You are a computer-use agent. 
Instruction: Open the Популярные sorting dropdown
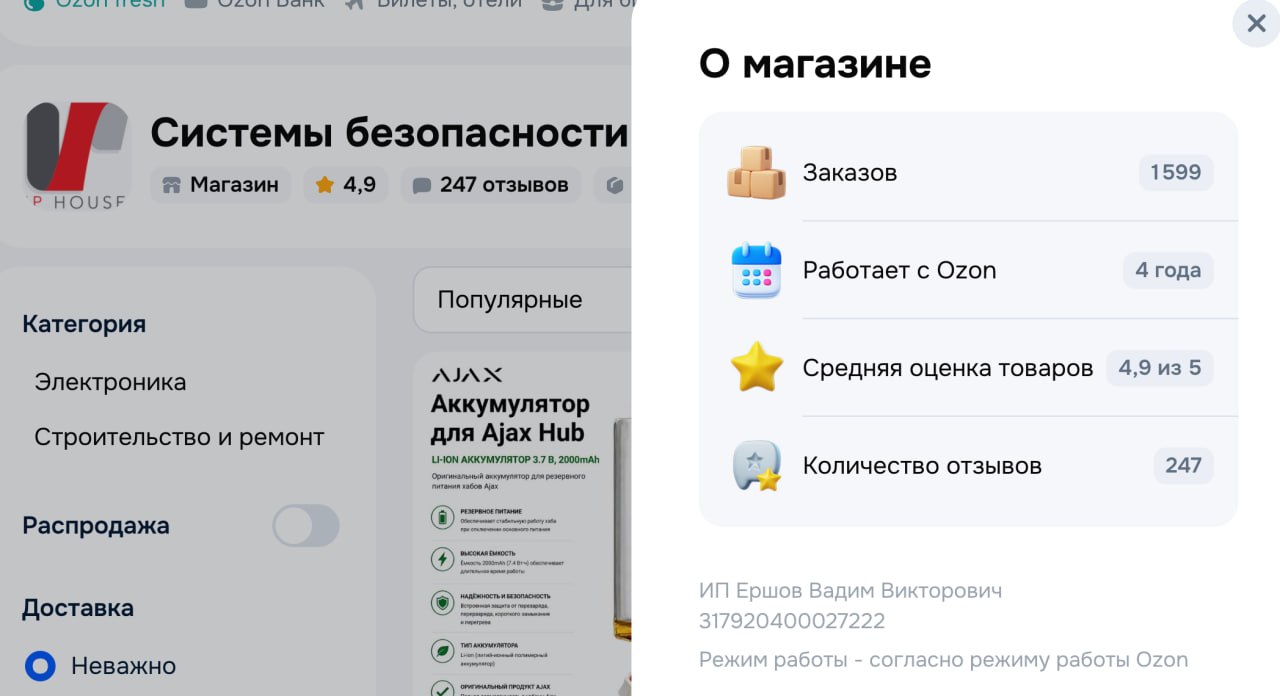[x=522, y=299]
